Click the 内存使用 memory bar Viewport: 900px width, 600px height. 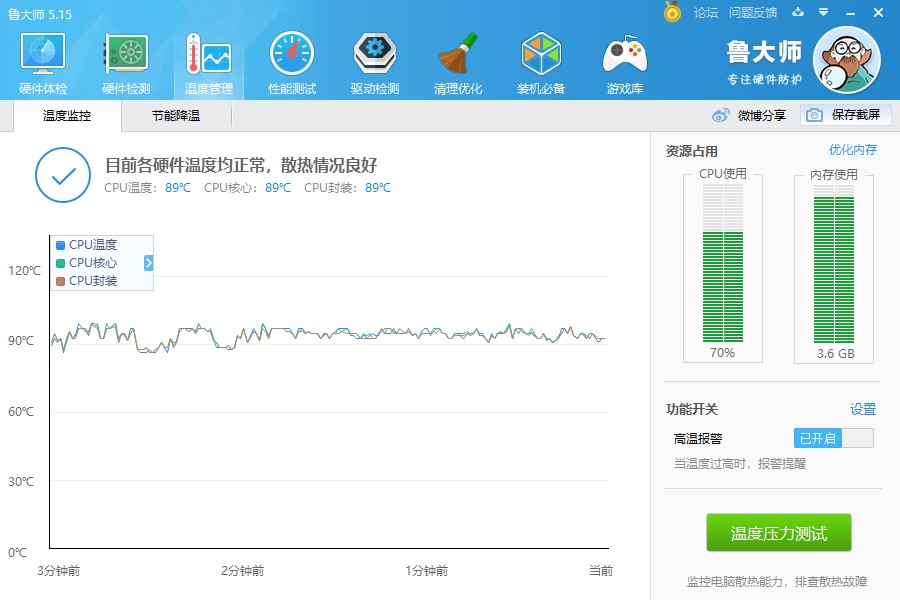(x=833, y=263)
